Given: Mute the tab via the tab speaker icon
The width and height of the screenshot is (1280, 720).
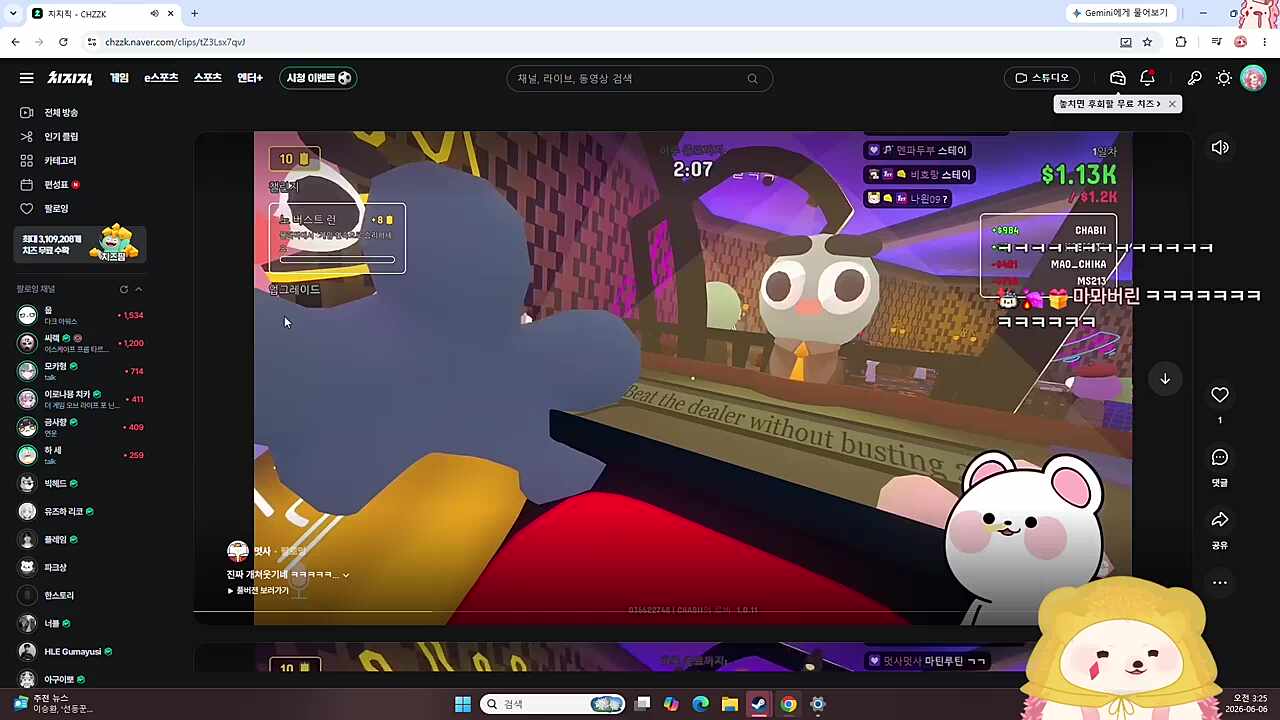Looking at the screenshot, I should [x=154, y=13].
